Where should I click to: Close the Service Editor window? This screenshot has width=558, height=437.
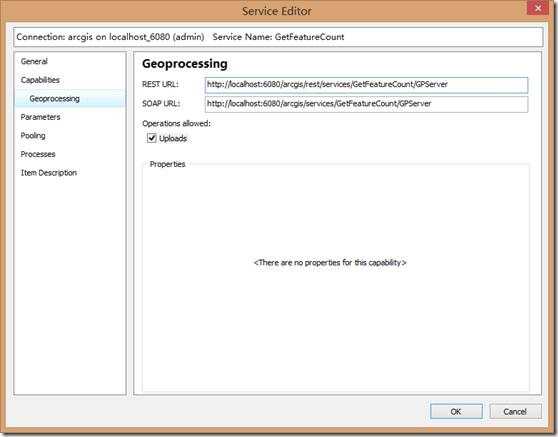coord(538,7)
